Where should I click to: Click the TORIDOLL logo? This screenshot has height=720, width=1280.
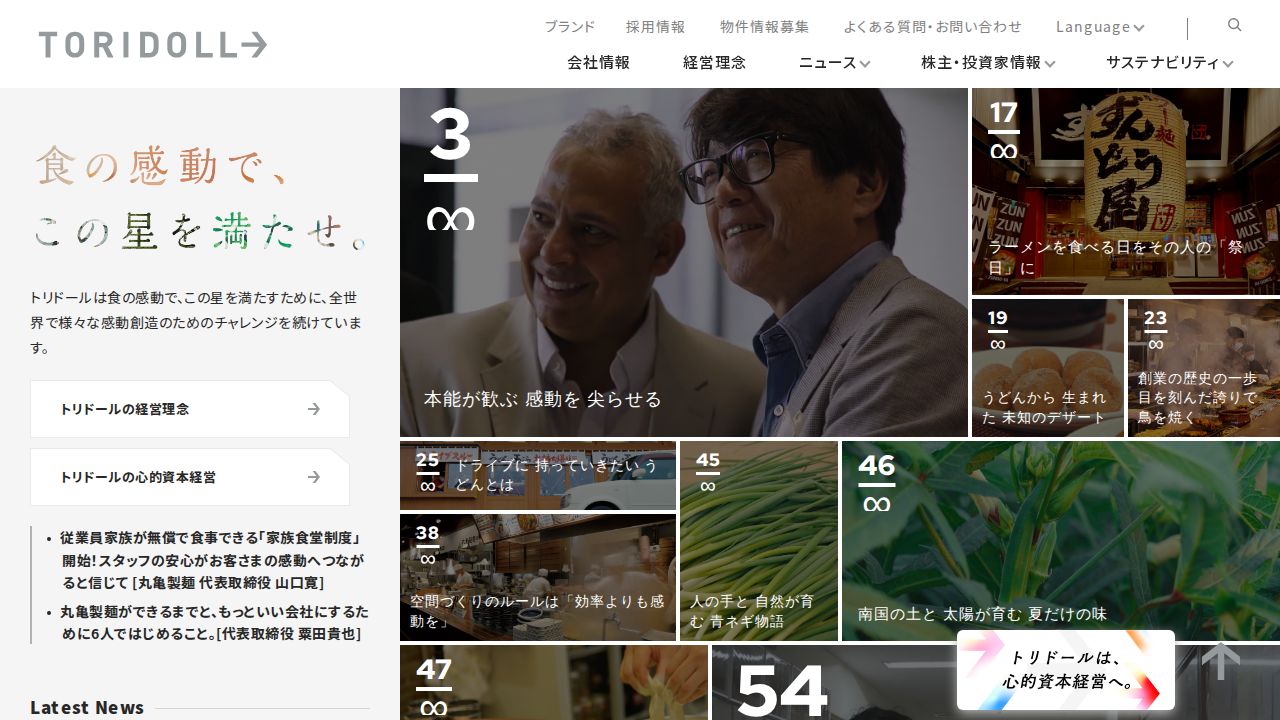[x=153, y=44]
